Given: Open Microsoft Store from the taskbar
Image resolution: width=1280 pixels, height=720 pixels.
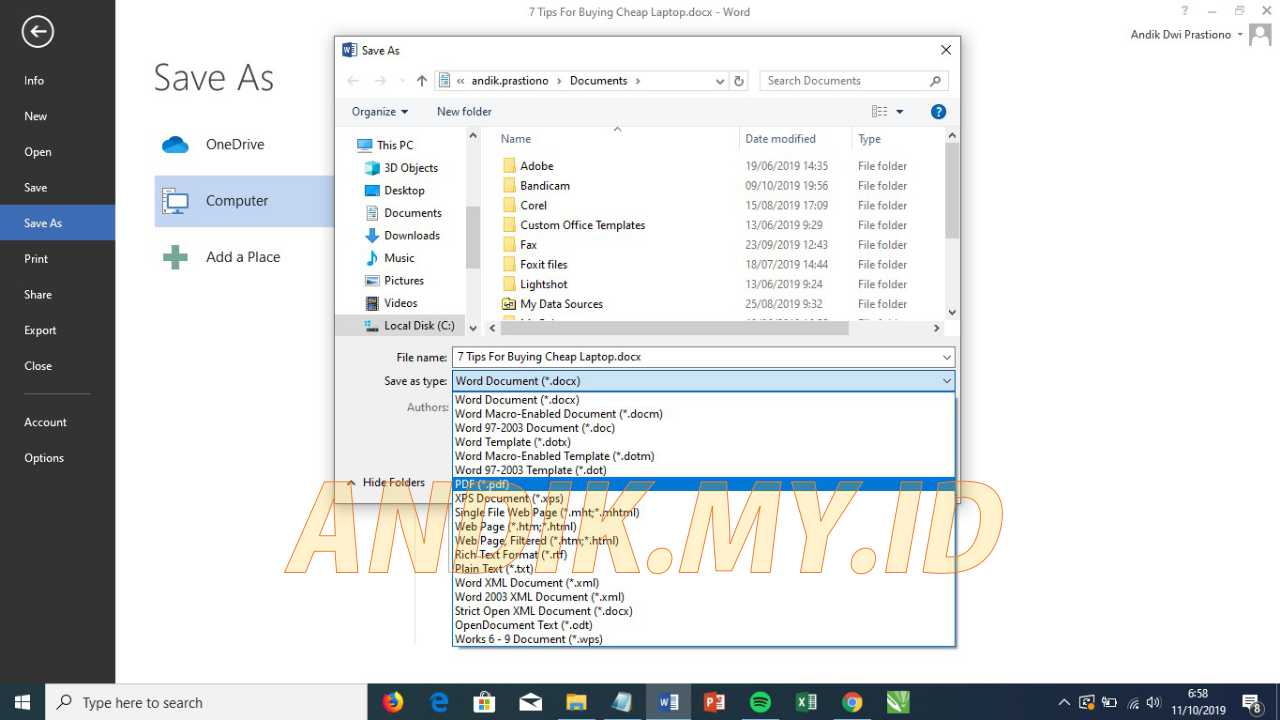Looking at the screenshot, I should point(485,702).
